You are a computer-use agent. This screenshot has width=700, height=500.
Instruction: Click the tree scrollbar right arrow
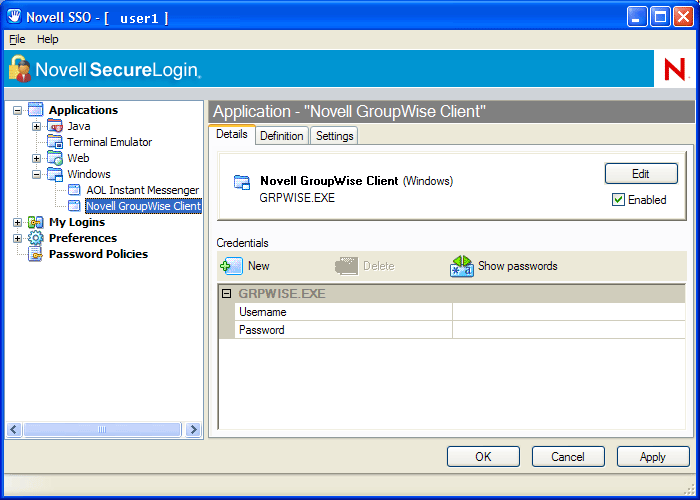click(x=193, y=429)
